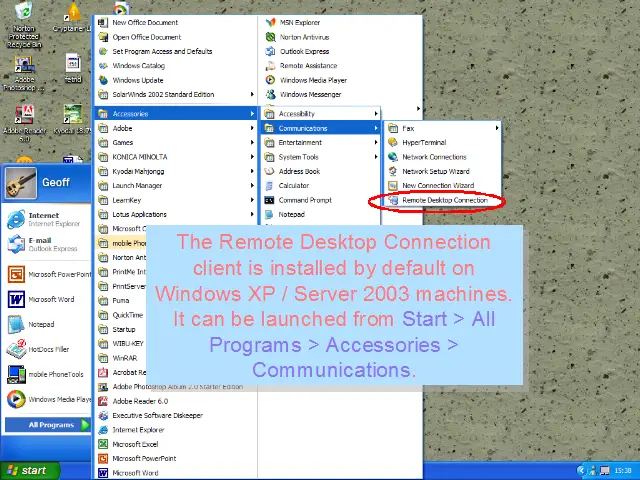Click the Adobe Reader 6.0 desktop shortcut
Screen dimensions: 640x480
(24, 123)
